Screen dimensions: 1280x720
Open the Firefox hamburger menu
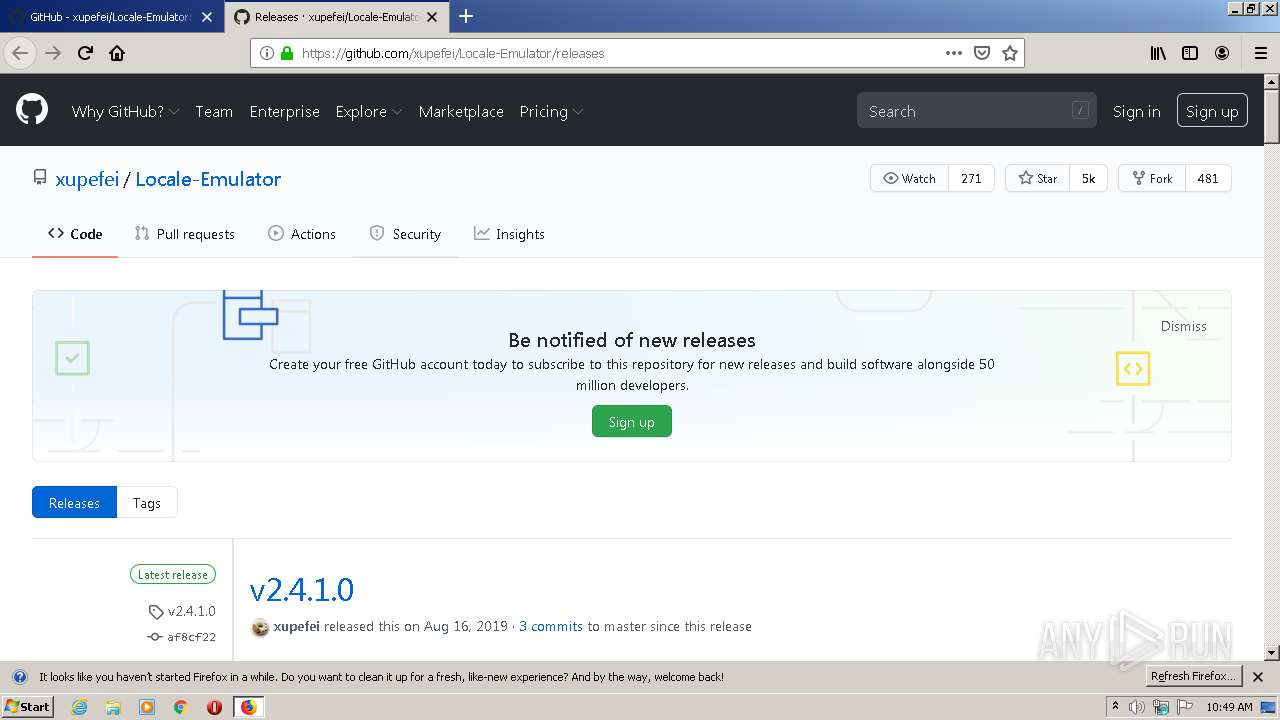pyautogui.click(x=1260, y=53)
